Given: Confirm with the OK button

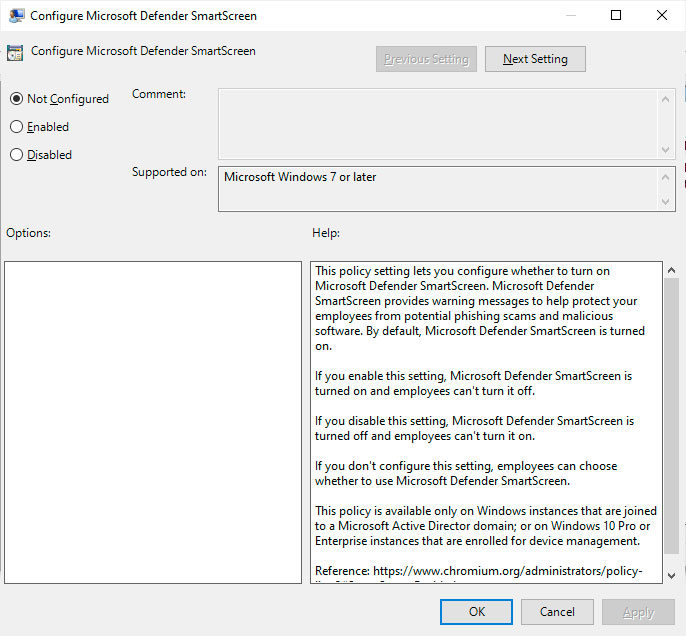Looking at the screenshot, I should tap(476, 612).
